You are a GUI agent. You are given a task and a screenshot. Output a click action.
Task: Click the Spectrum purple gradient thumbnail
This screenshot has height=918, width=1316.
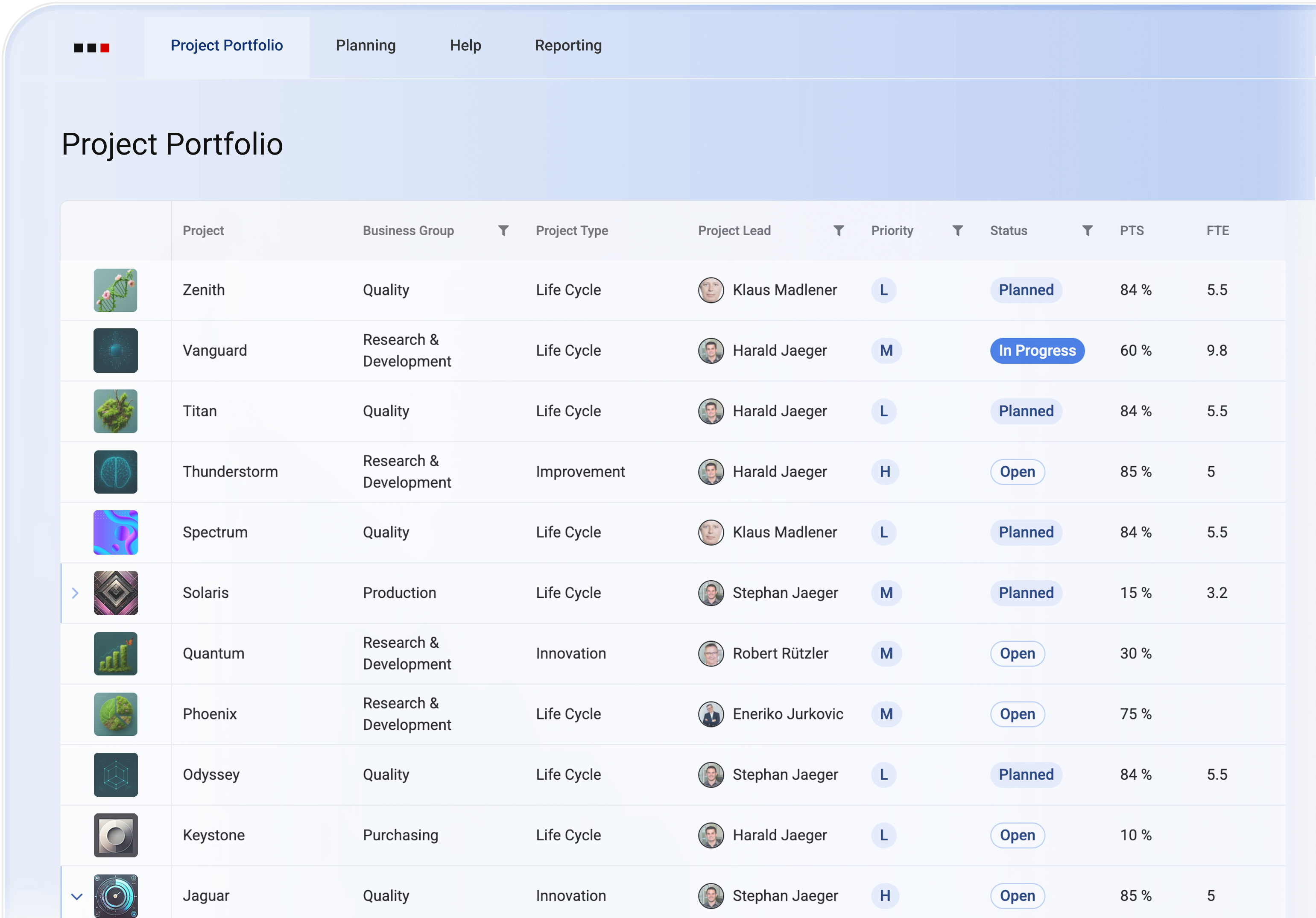tap(115, 532)
